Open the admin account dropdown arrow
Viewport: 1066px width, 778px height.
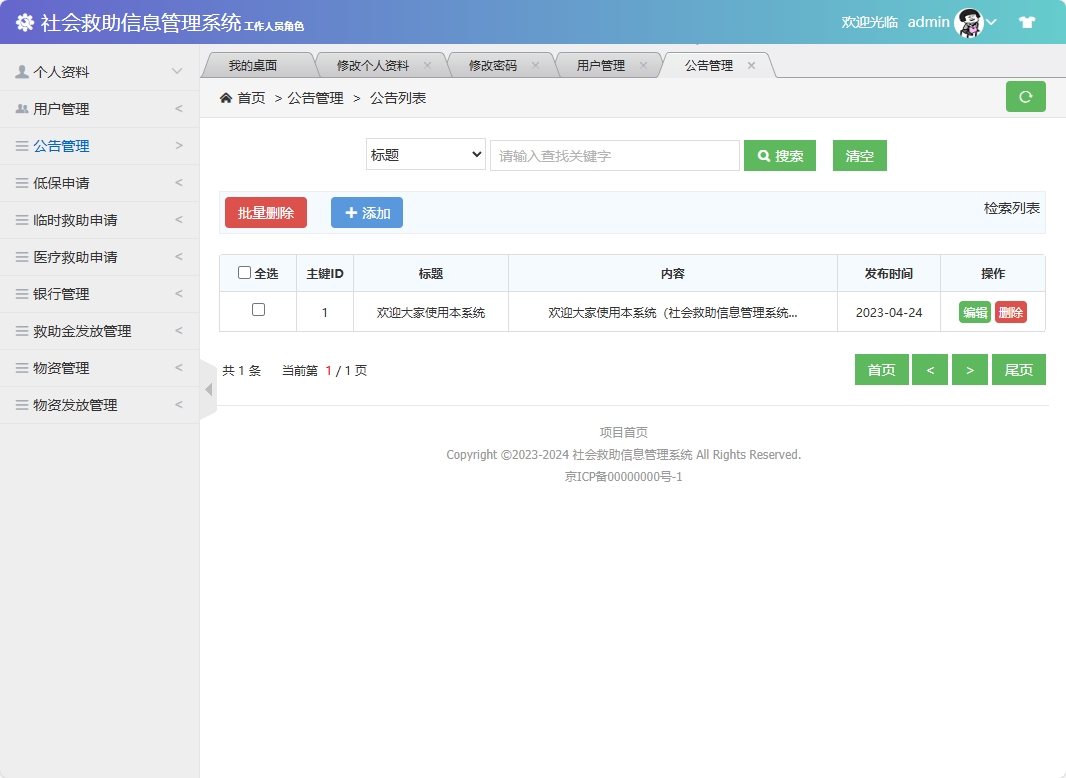click(991, 21)
